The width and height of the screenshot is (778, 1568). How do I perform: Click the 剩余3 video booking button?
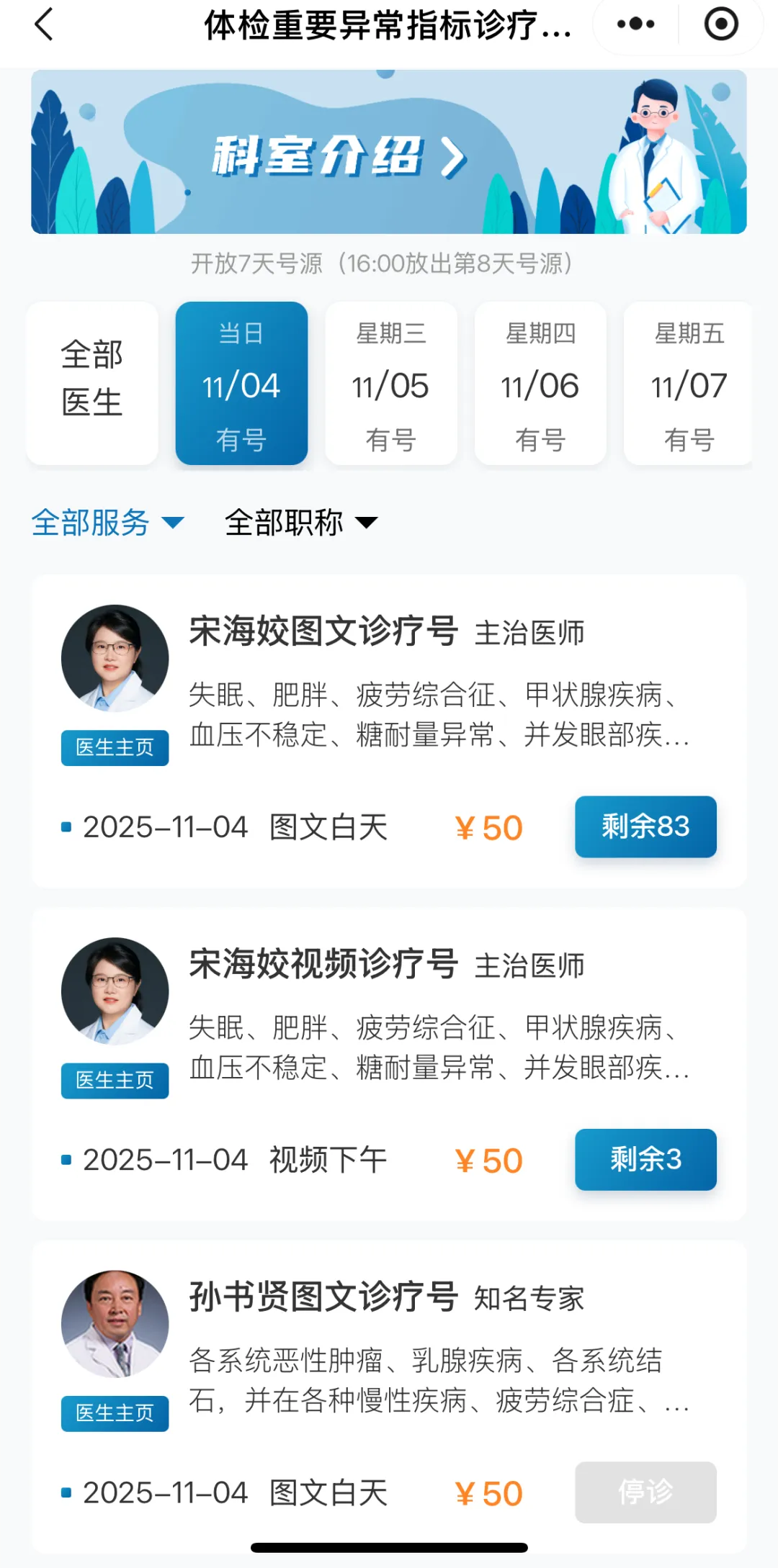pyautogui.click(x=645, y=1159)
